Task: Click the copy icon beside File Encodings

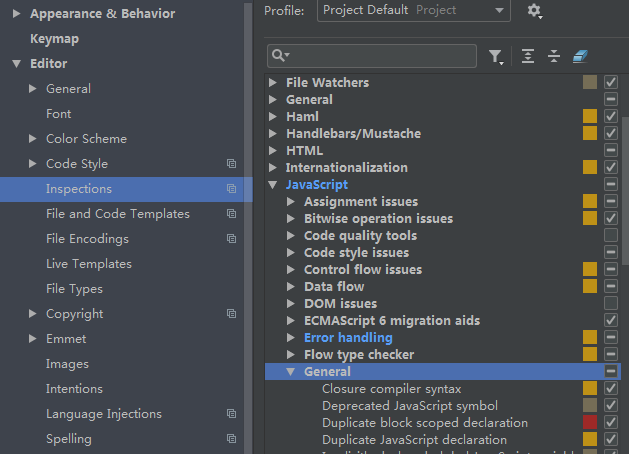Action: coord(231,239)
